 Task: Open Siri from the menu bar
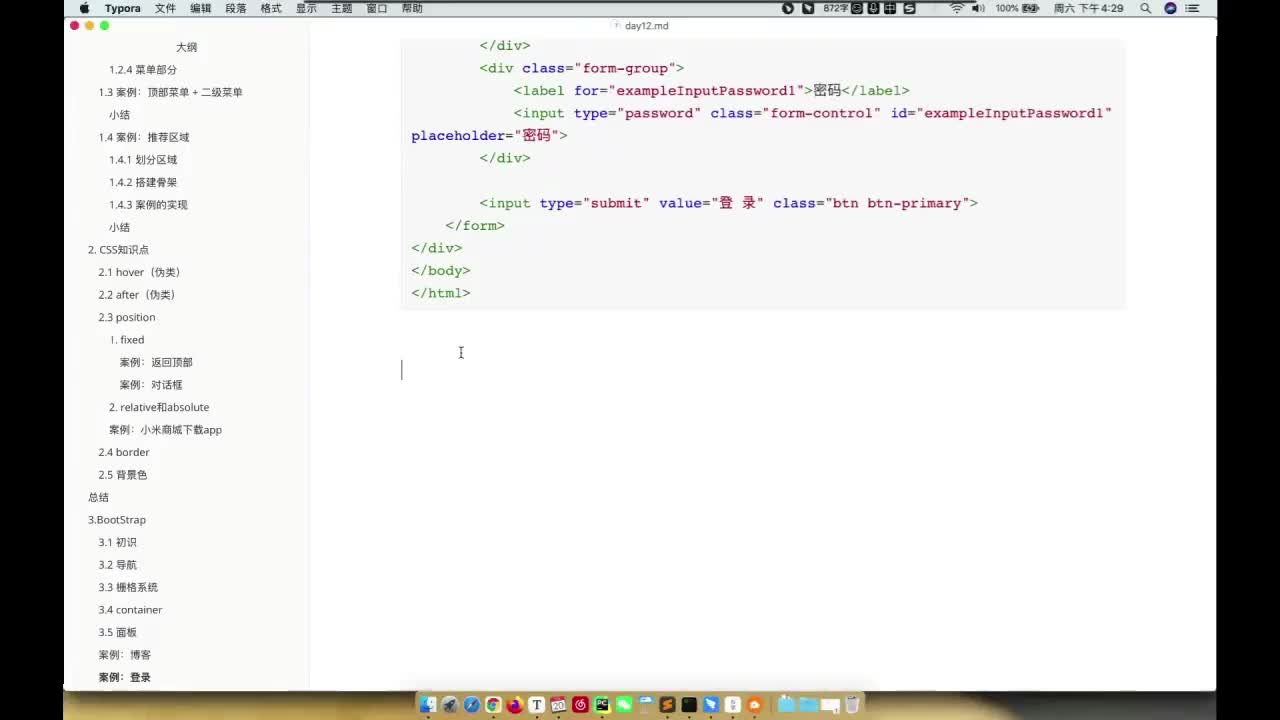pos(1170,8)
